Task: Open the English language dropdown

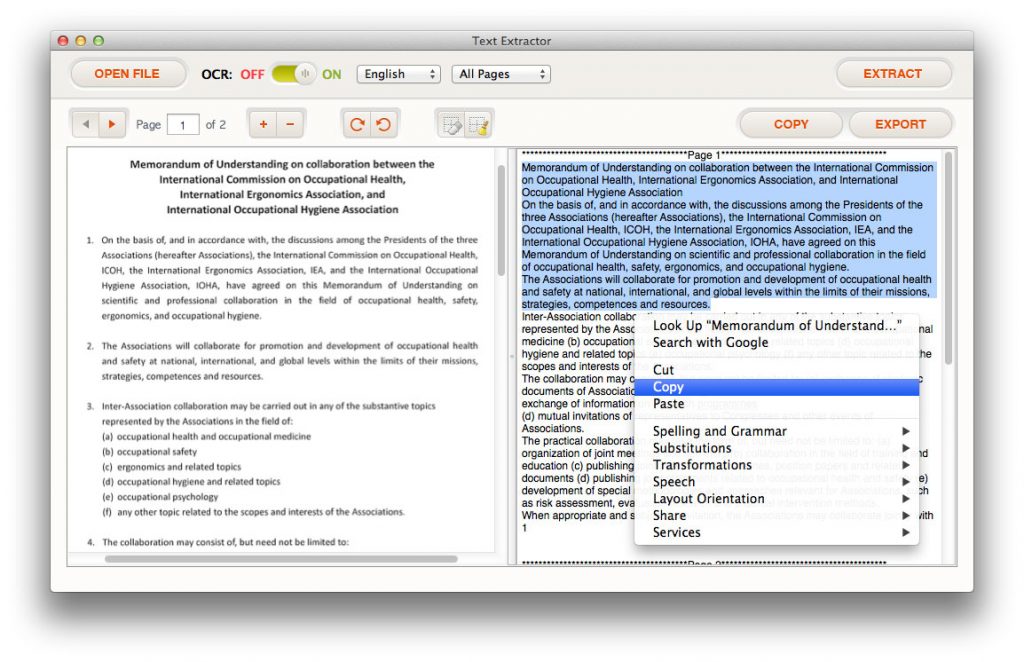Action: coord(398,74)
